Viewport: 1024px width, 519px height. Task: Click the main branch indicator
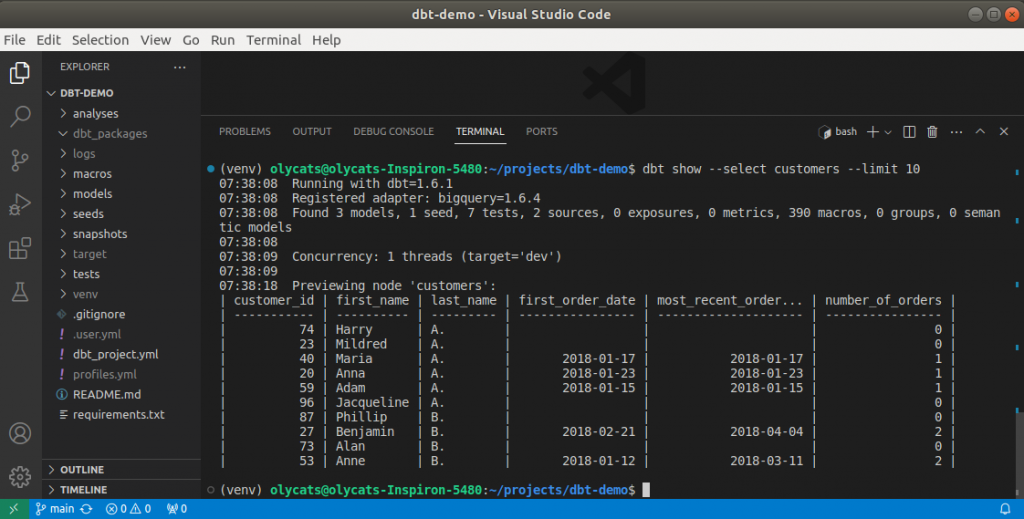point(55,509)
